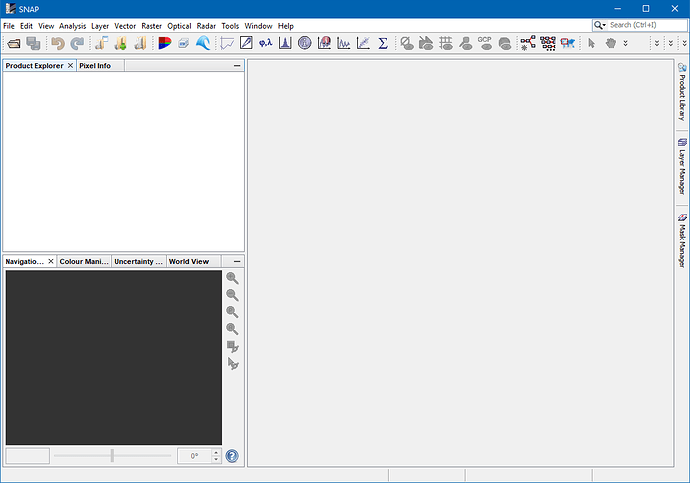Open the Geo-coding phi-lambda tool
Screen dimensions: 690x483
tap(265, 43)
